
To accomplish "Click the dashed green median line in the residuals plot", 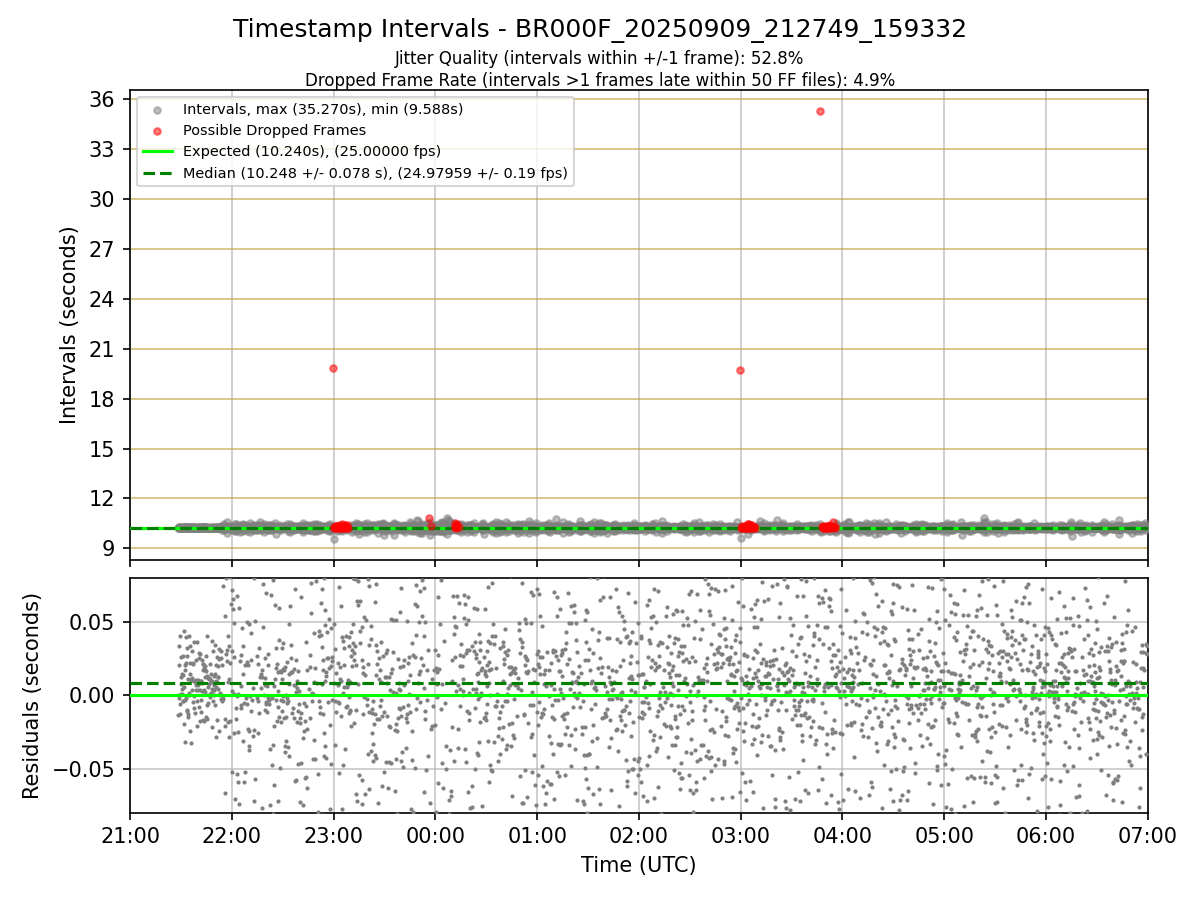I will pyautogui.click(x=639, y=684).
